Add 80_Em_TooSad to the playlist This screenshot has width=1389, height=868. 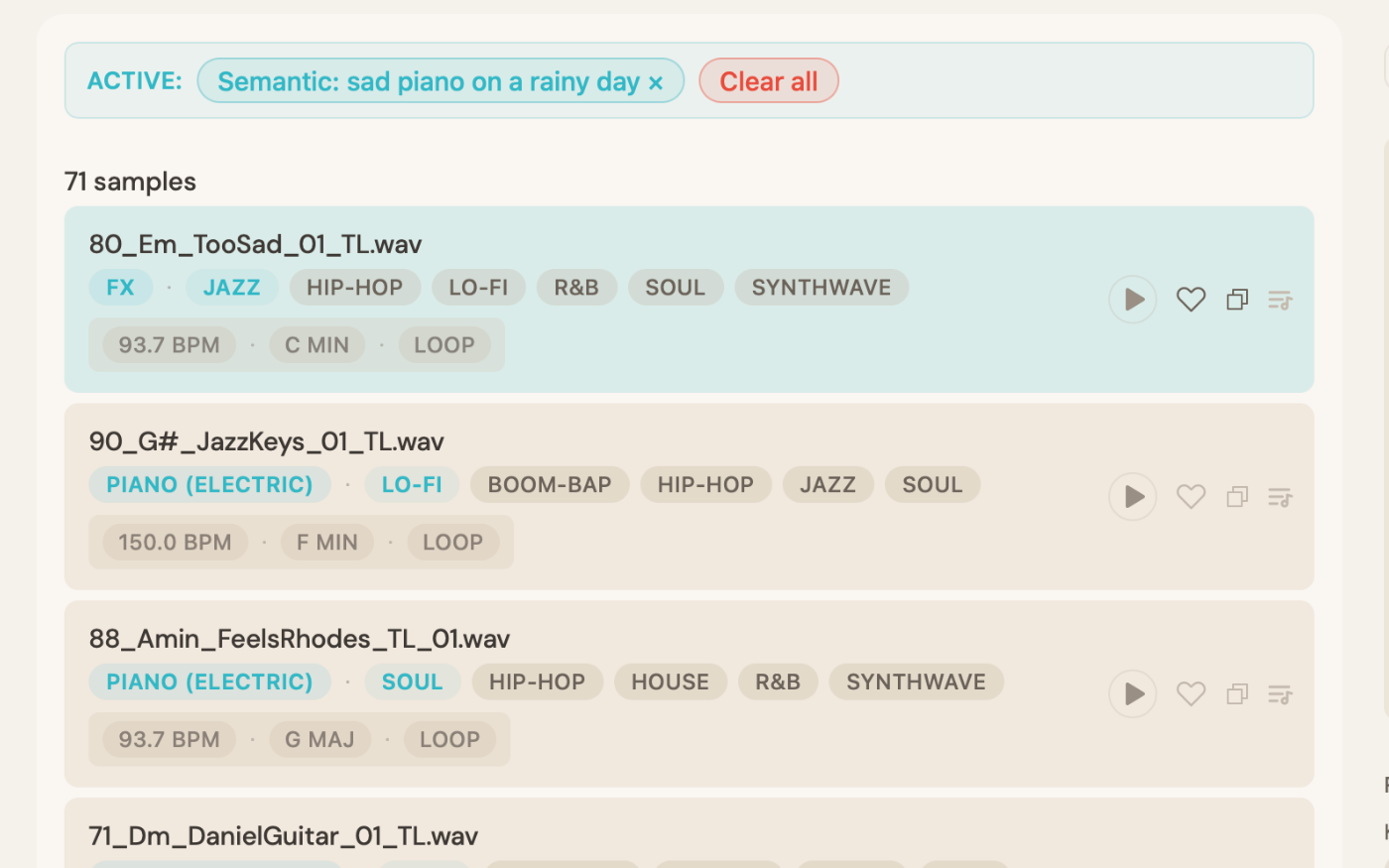(1280, 299)
